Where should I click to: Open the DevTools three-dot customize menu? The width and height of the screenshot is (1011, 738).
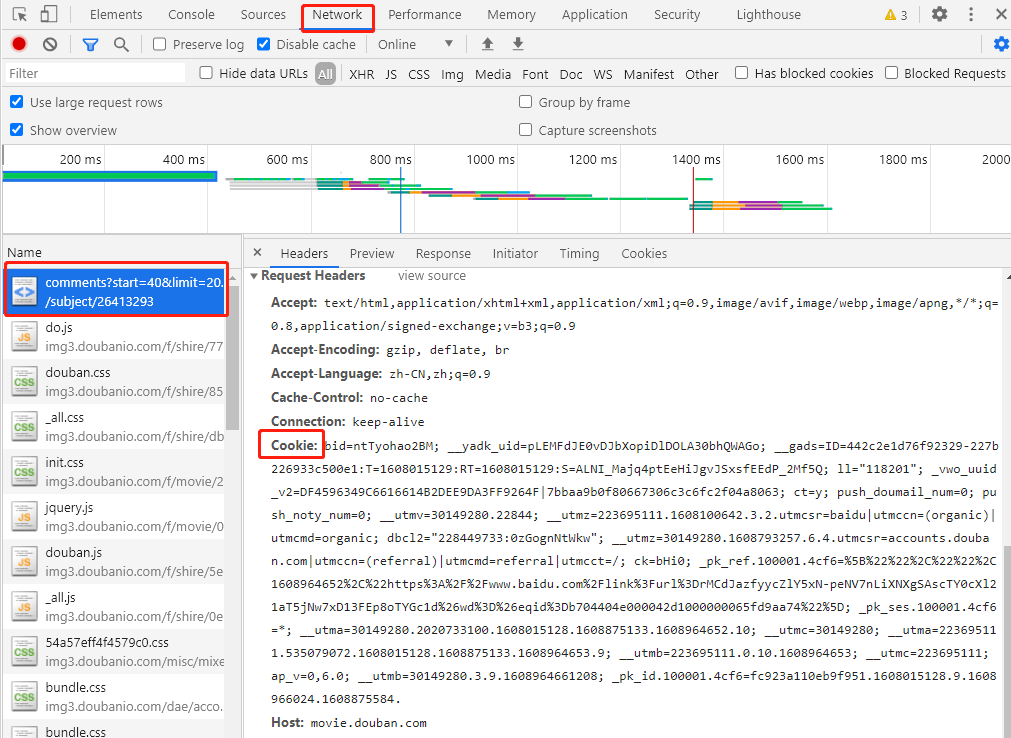pos(971,15)
